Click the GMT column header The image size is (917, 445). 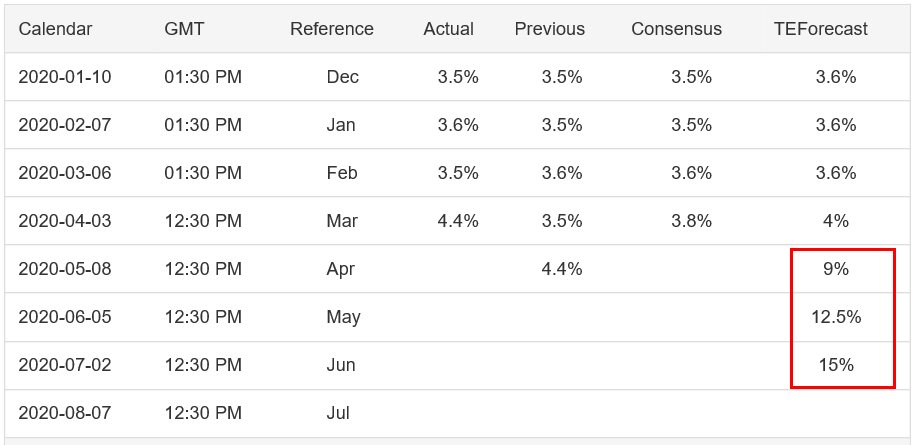click(x=184, y=29)
